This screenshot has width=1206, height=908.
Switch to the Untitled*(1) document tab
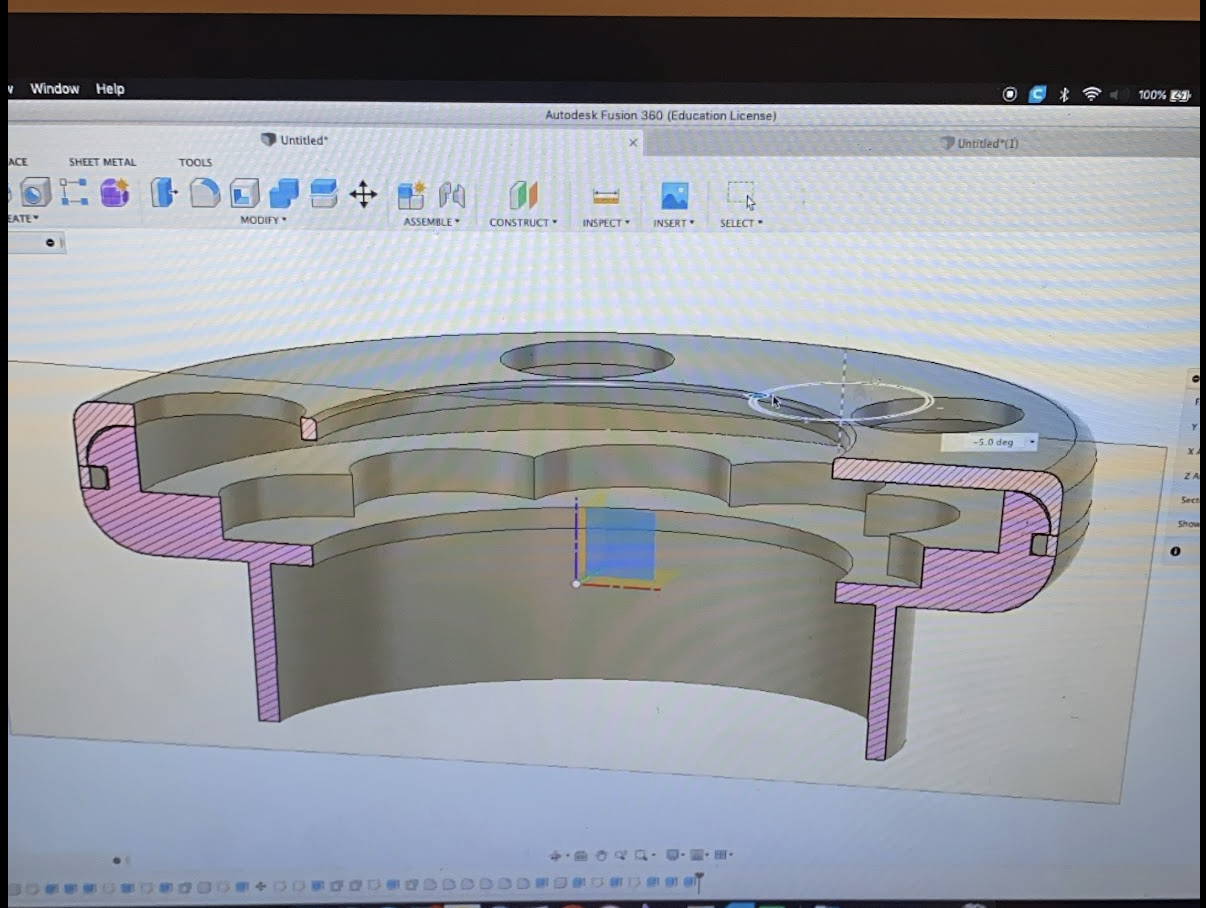(x=985, y=143)
